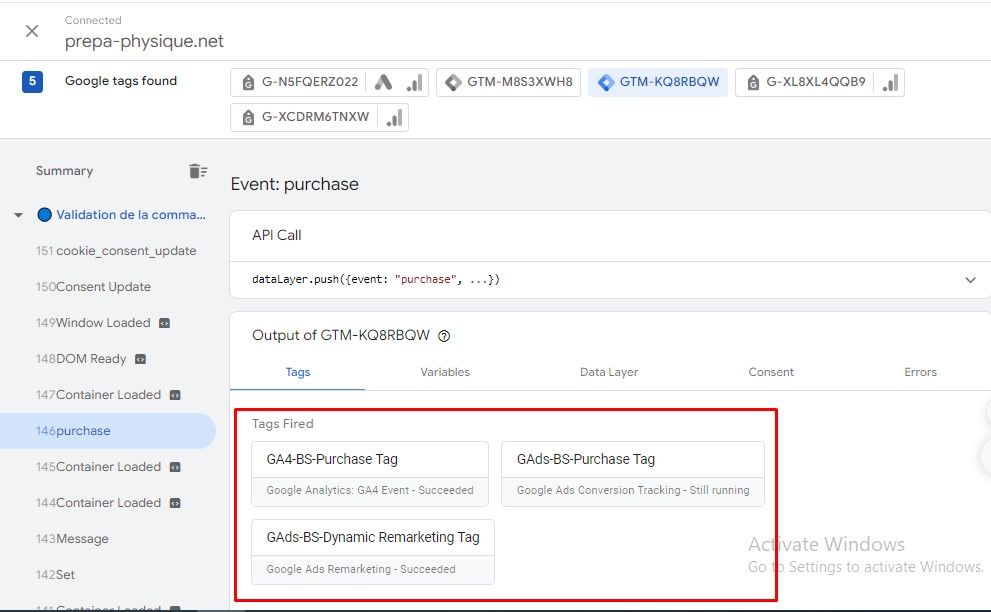Viewport: 991px width, 612px height.
Task: Click the Google tags found label
Action: click(x=121, y=81)
